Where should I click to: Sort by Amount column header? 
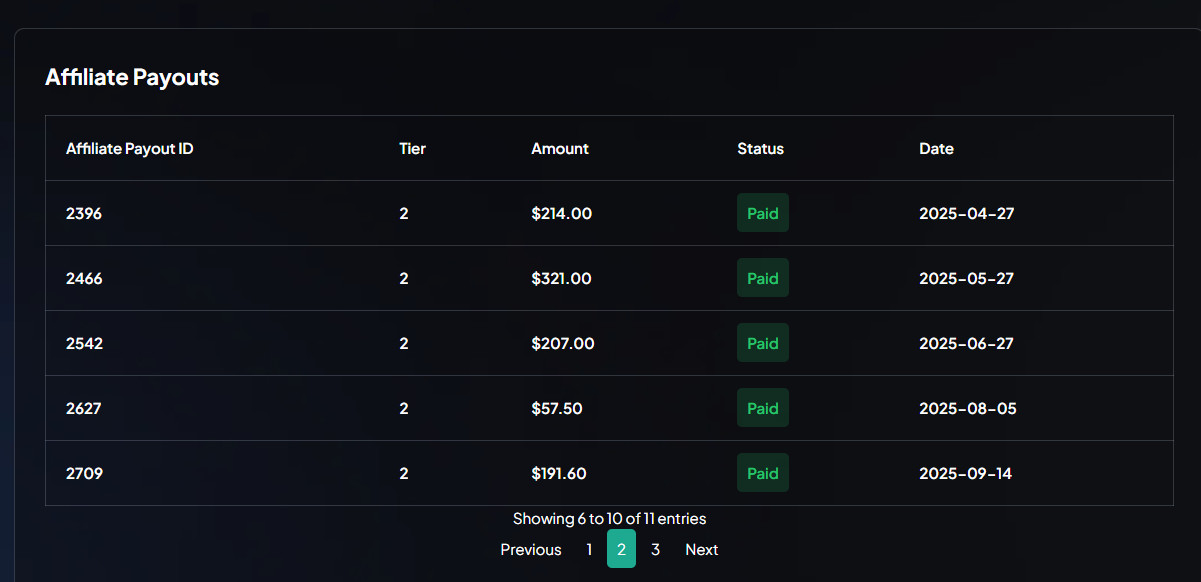point(560,148)
